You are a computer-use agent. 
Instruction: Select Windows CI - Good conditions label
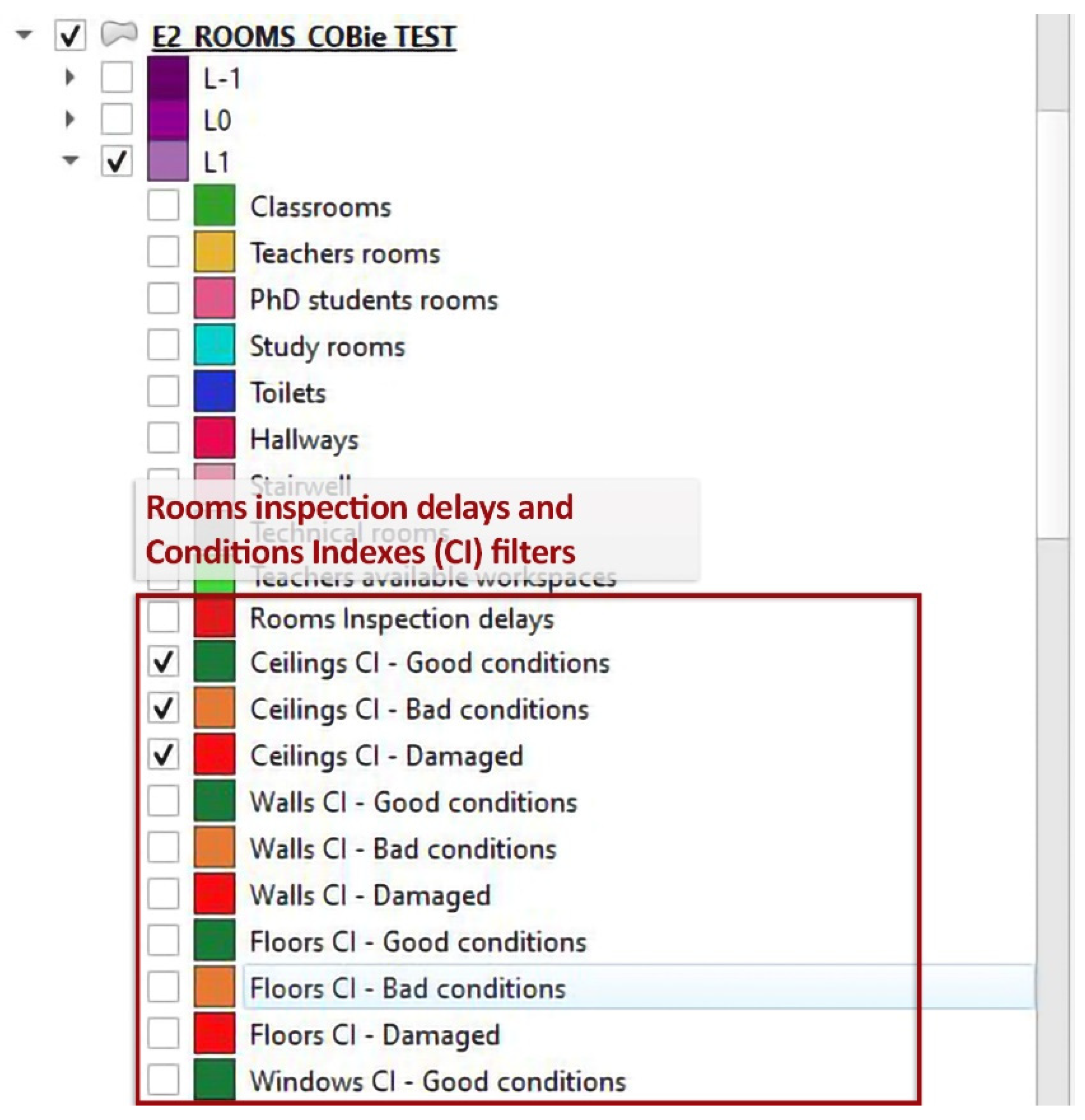pos(437,1081)
